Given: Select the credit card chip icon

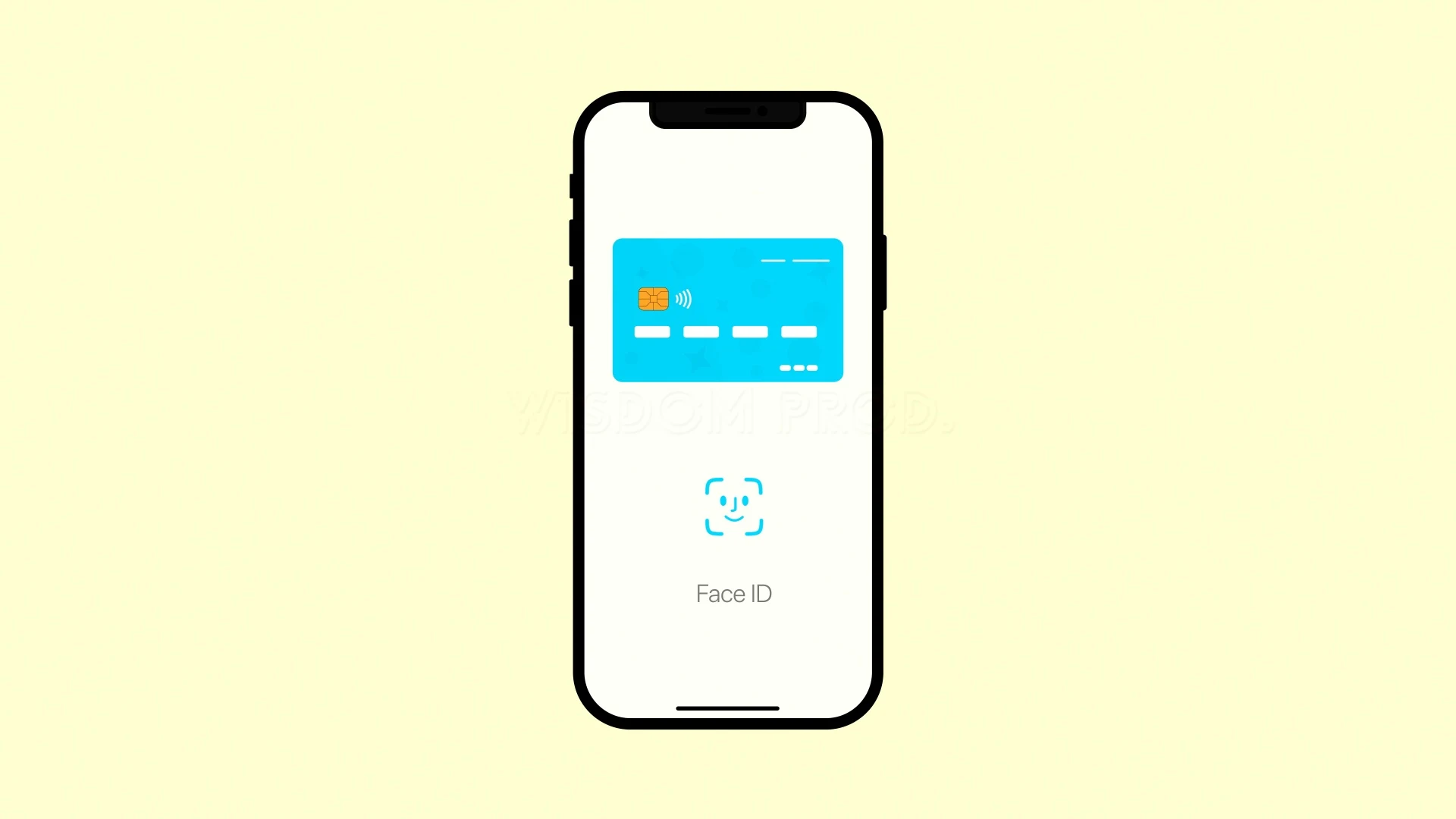Looking at the screenshot, I should [652, 297].
